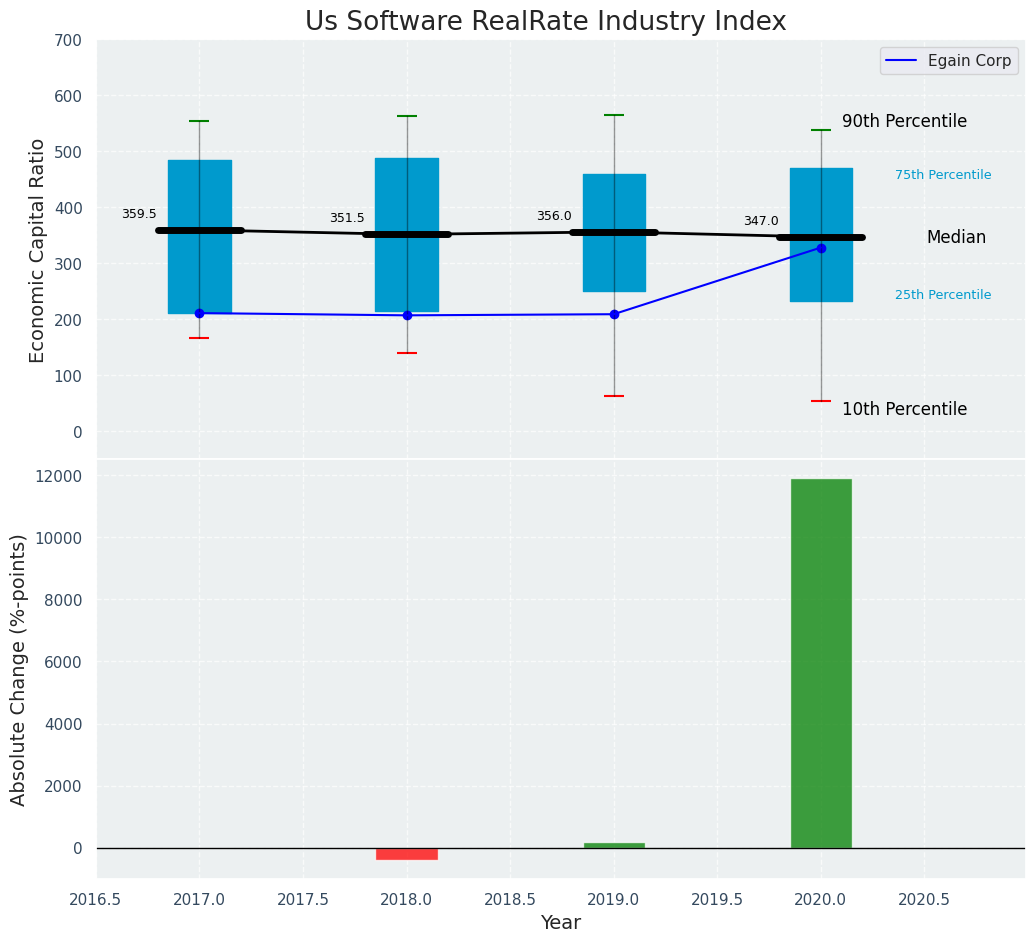Select the Egain Corp 2017 data point
The image size is (1035, 942).
[x=199, y=313]
